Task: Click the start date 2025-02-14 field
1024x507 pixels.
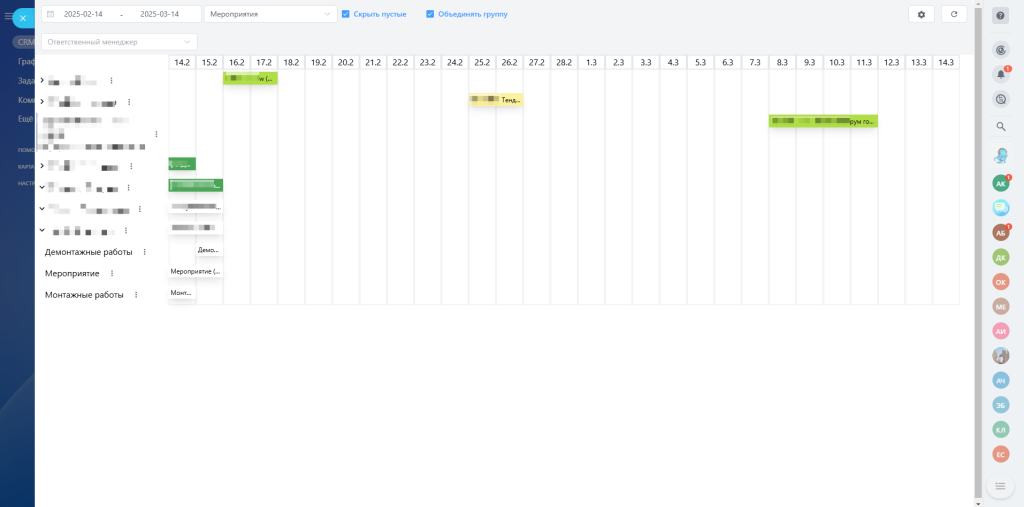Action: [83, 14]
